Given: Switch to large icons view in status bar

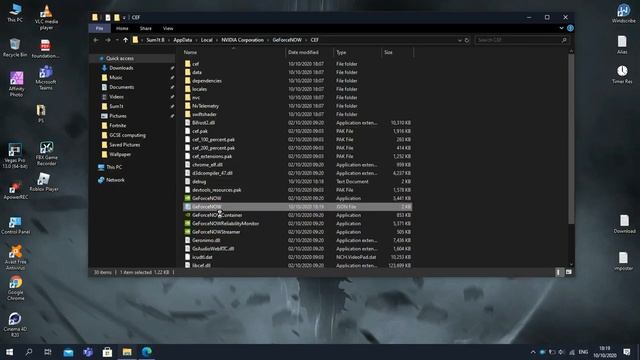Looking at the screenshot, I should (x=569, y=272).
